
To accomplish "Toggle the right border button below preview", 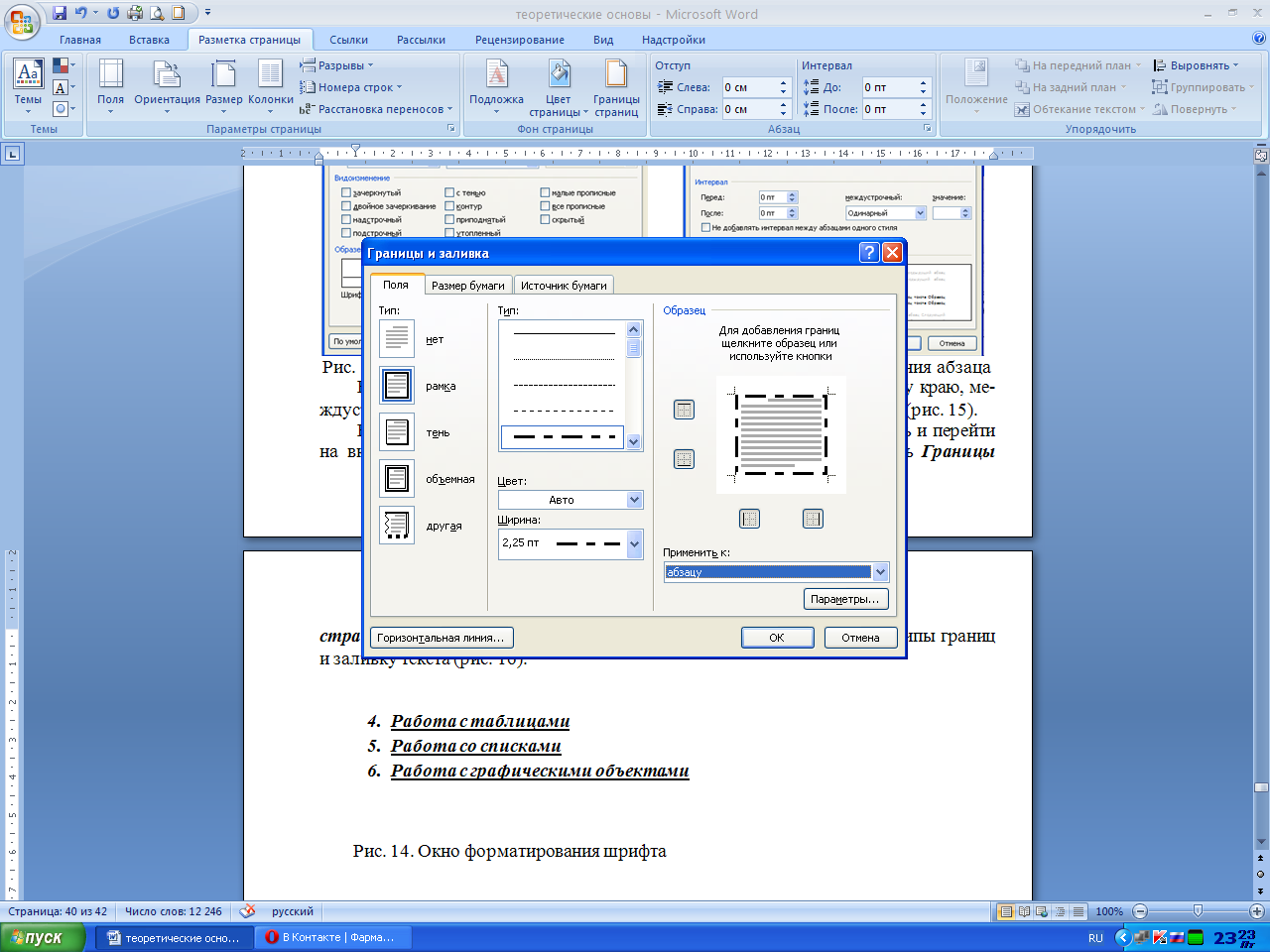I will click(x=813, y=519).
